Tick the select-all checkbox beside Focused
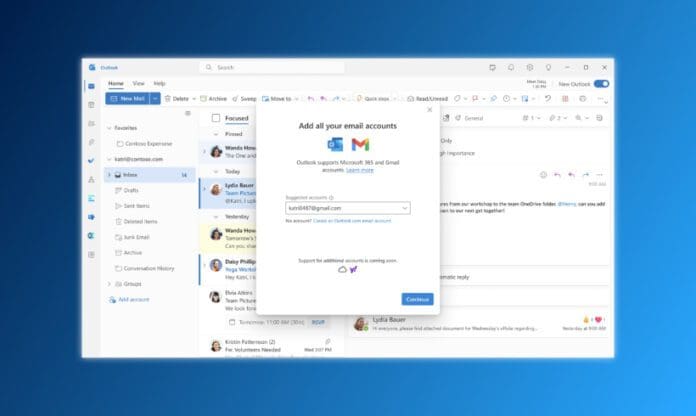 pyautogui.click(x=215, y=118)
